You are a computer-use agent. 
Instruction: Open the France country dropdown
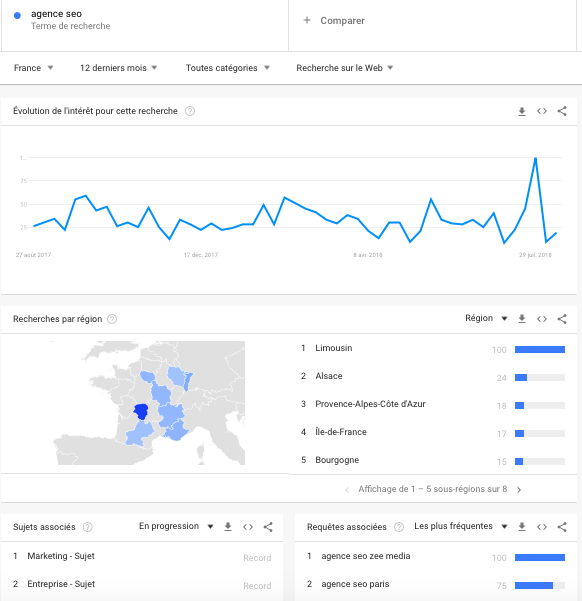pos(33,68)
